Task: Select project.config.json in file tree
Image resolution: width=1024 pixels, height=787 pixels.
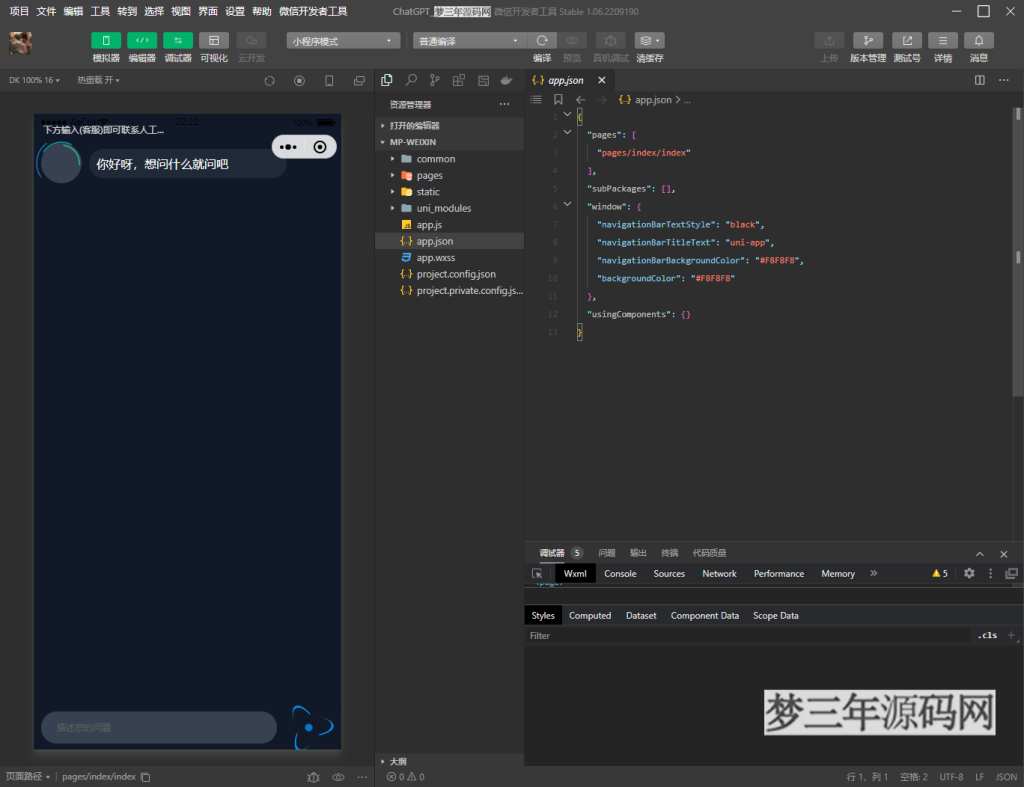Action: (455, 274)
